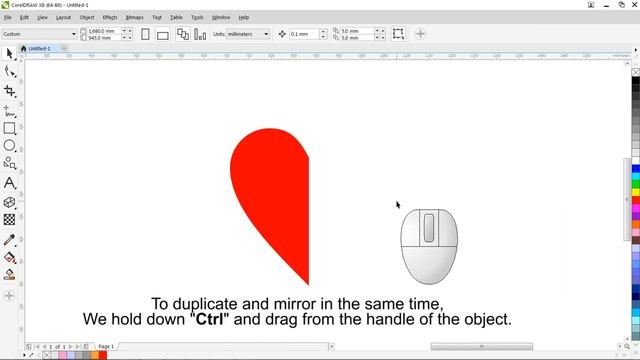The image size is (640, 360).
Task: Click the Treat as filled icon
Action: 398,34
